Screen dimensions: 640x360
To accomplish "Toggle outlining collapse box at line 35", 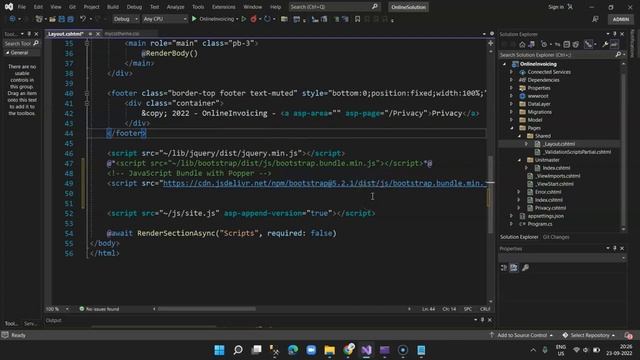I will pyautogui.click(x=87, y=43).
